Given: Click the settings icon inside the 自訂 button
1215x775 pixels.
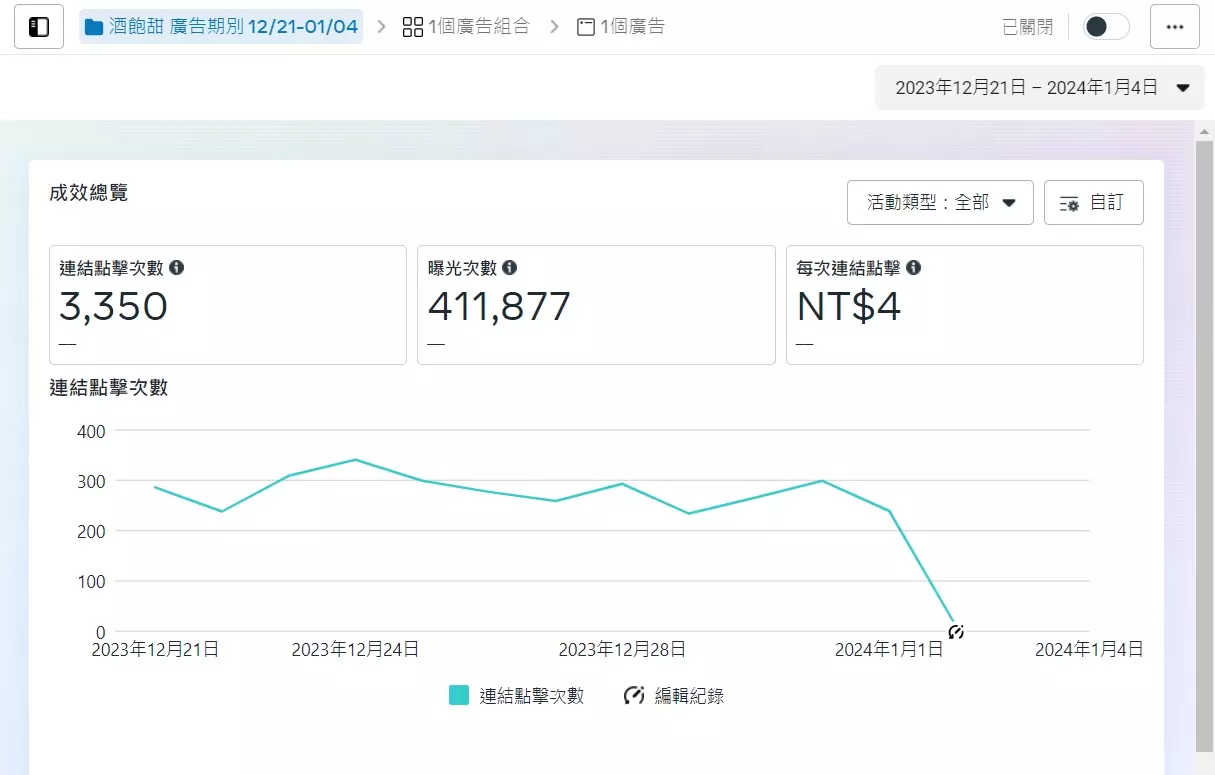Looking at the screenshot, I should [x=1069, y=202].
